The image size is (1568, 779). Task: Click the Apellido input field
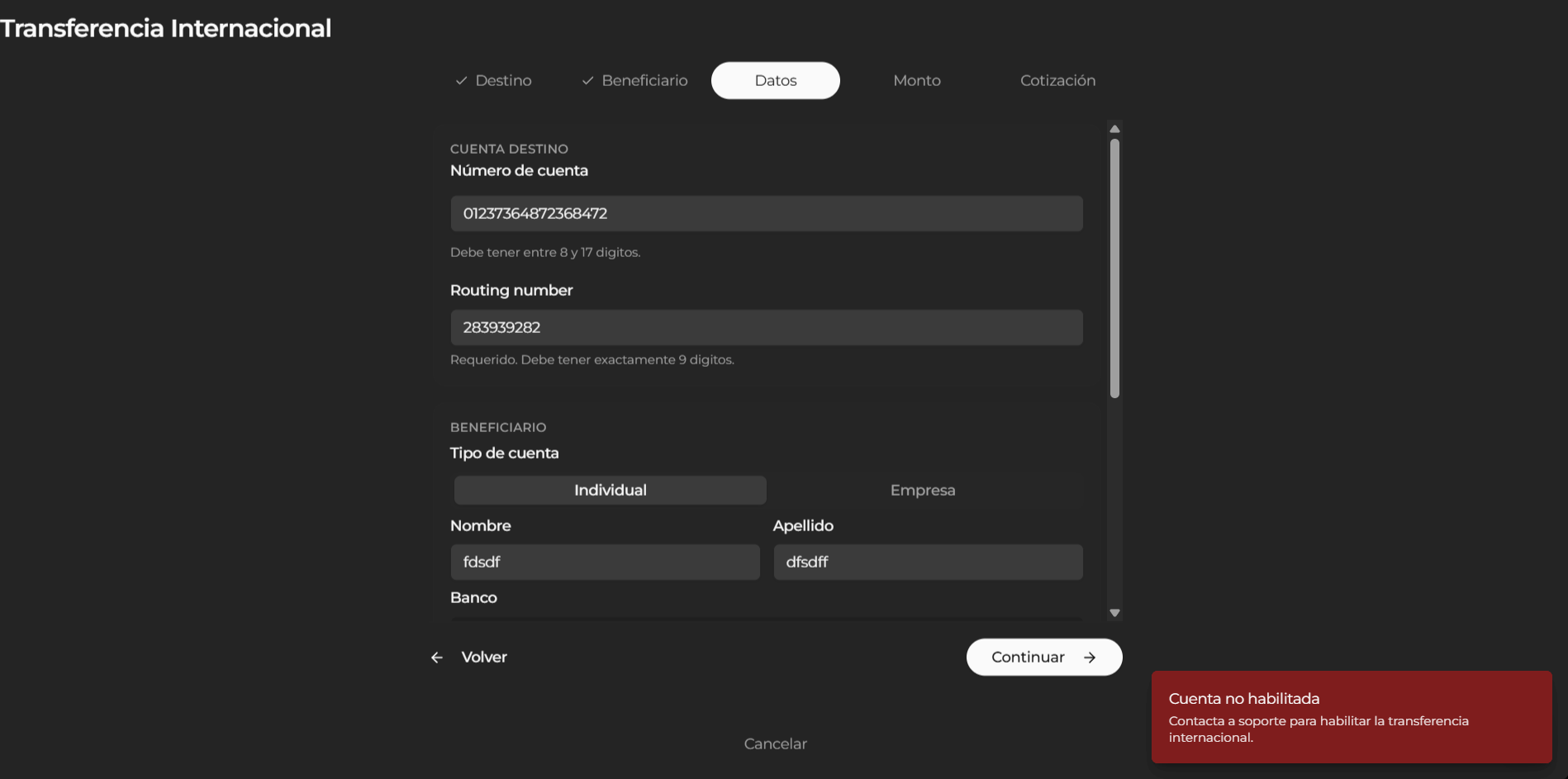pyautogui.click(x=928, y=562)
